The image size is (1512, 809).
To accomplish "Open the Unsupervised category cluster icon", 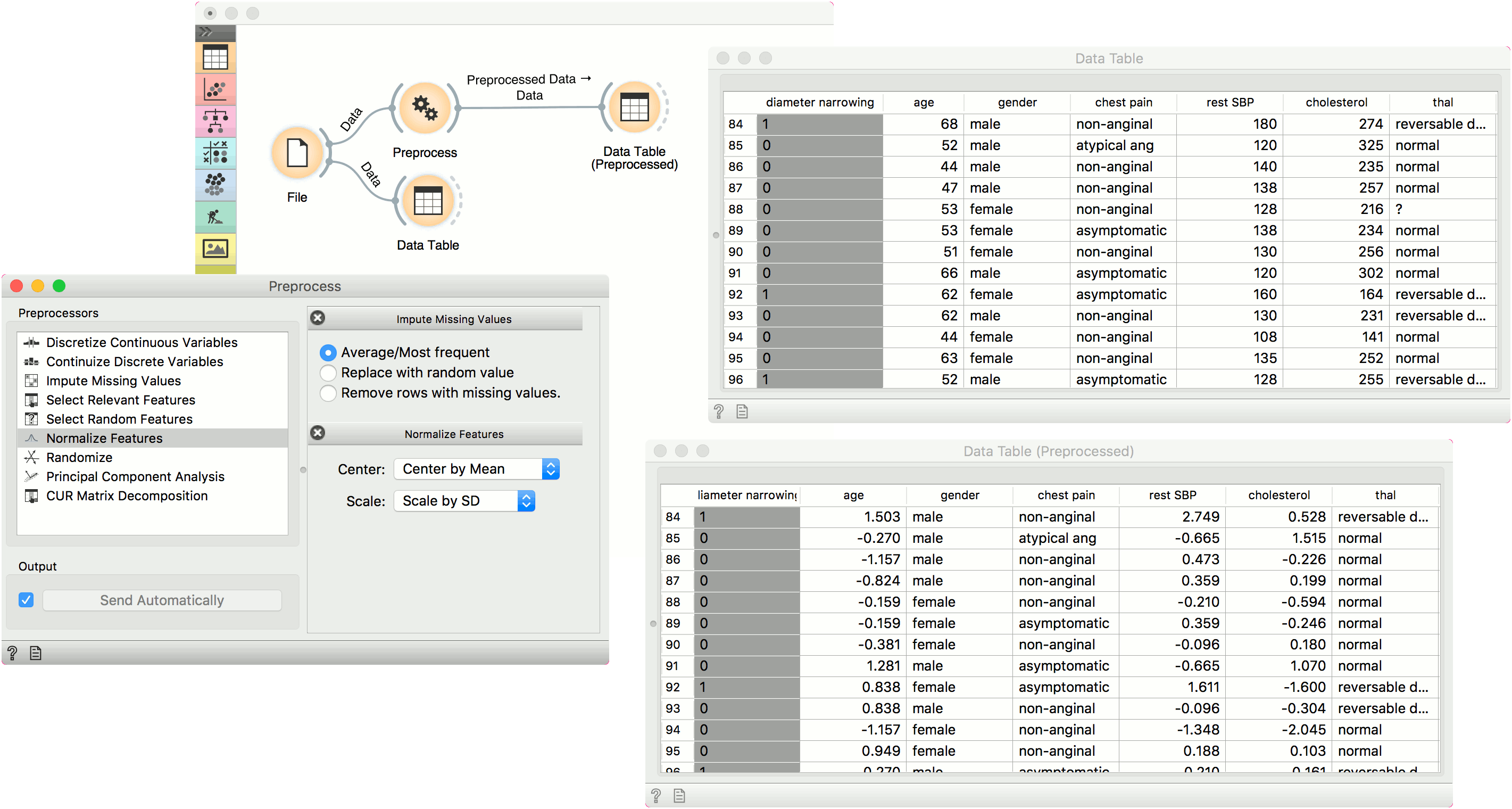I will [215, 185].
